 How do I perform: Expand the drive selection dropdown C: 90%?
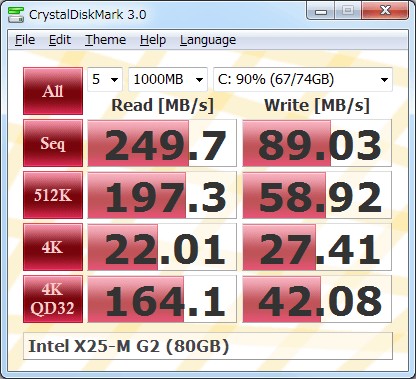pyautogui.click(x=303, y=79)
